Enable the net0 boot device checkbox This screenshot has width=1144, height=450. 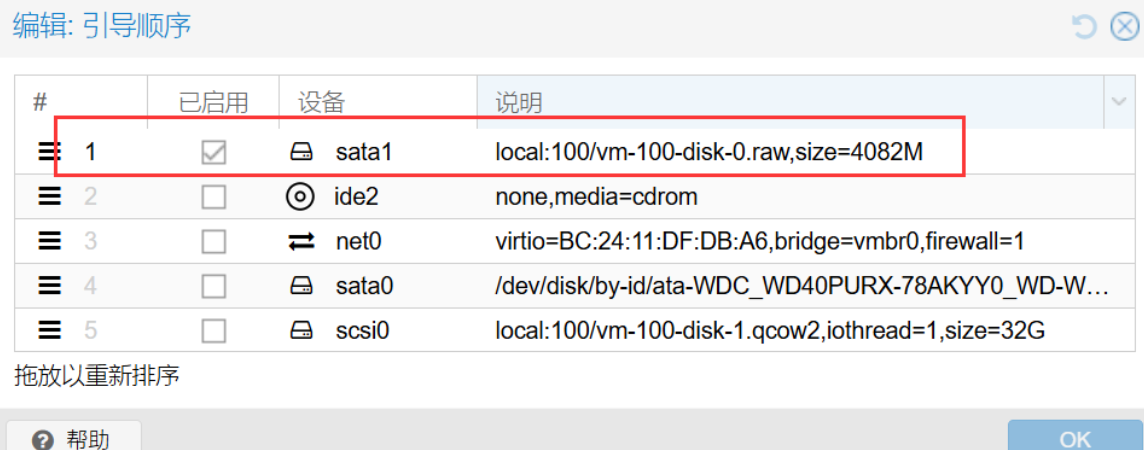(214, 241)
